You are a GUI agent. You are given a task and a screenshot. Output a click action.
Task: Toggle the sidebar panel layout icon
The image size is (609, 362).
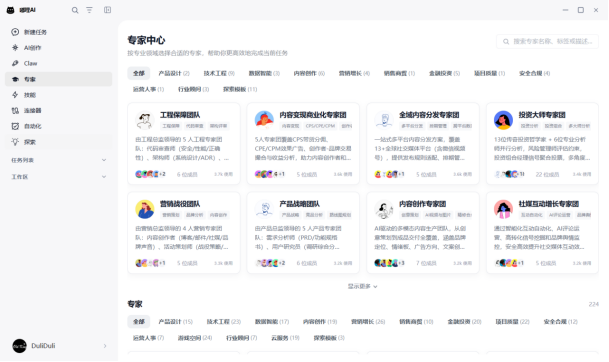coord(108,10)
